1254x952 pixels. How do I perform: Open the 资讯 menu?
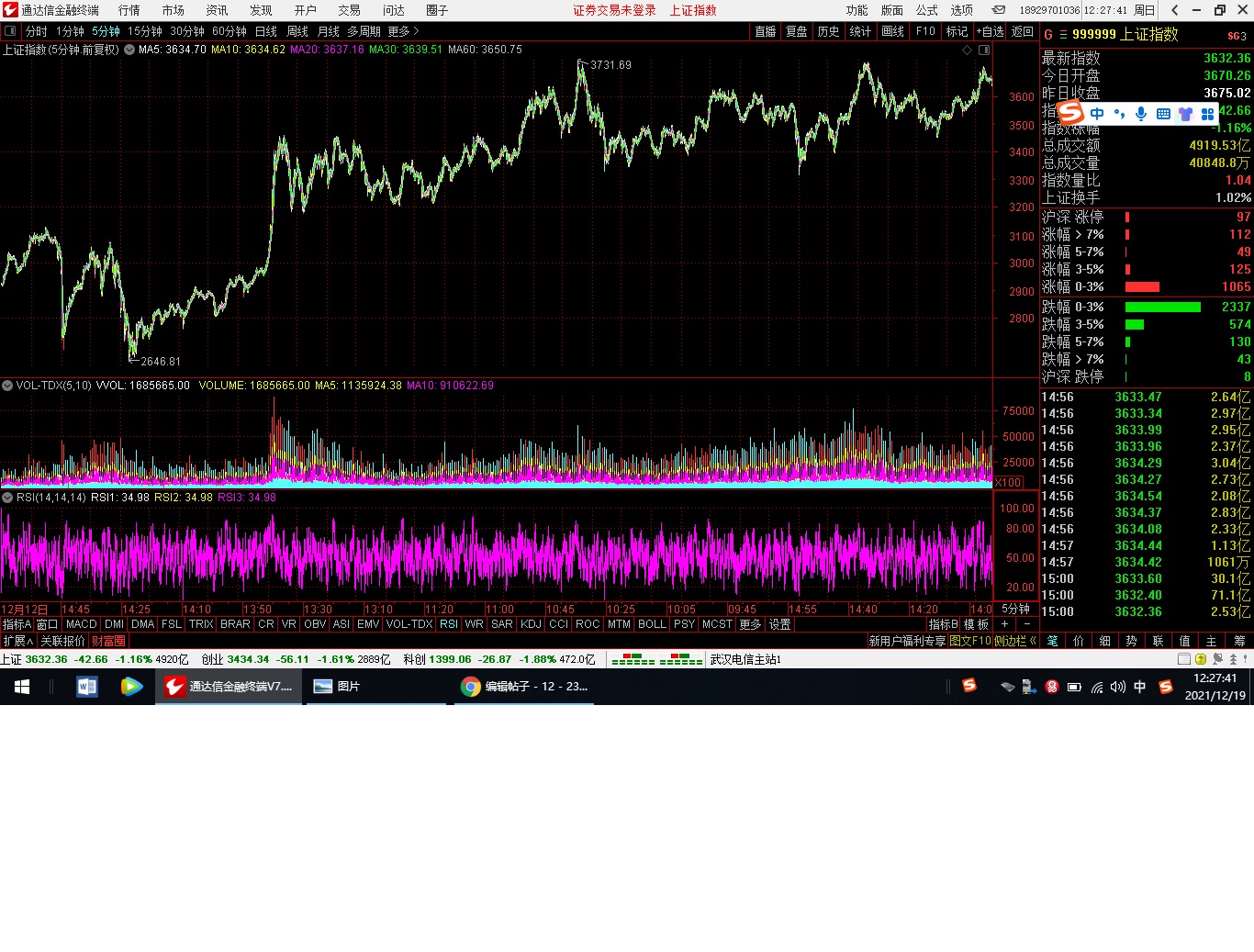pyautogui.click(x=218, y=10)
